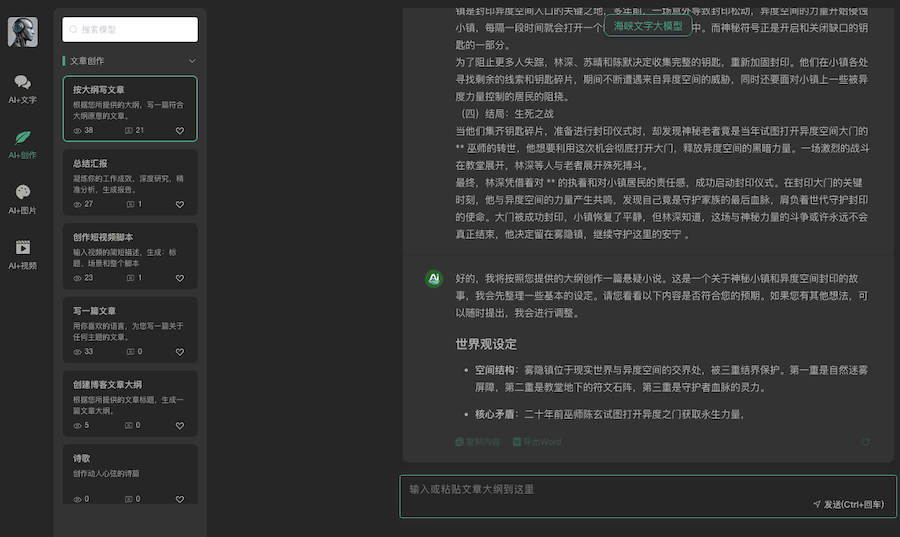Open the AI+文字 chat section
The height and width of the screenshot is (537, 900).
(22, 88)
